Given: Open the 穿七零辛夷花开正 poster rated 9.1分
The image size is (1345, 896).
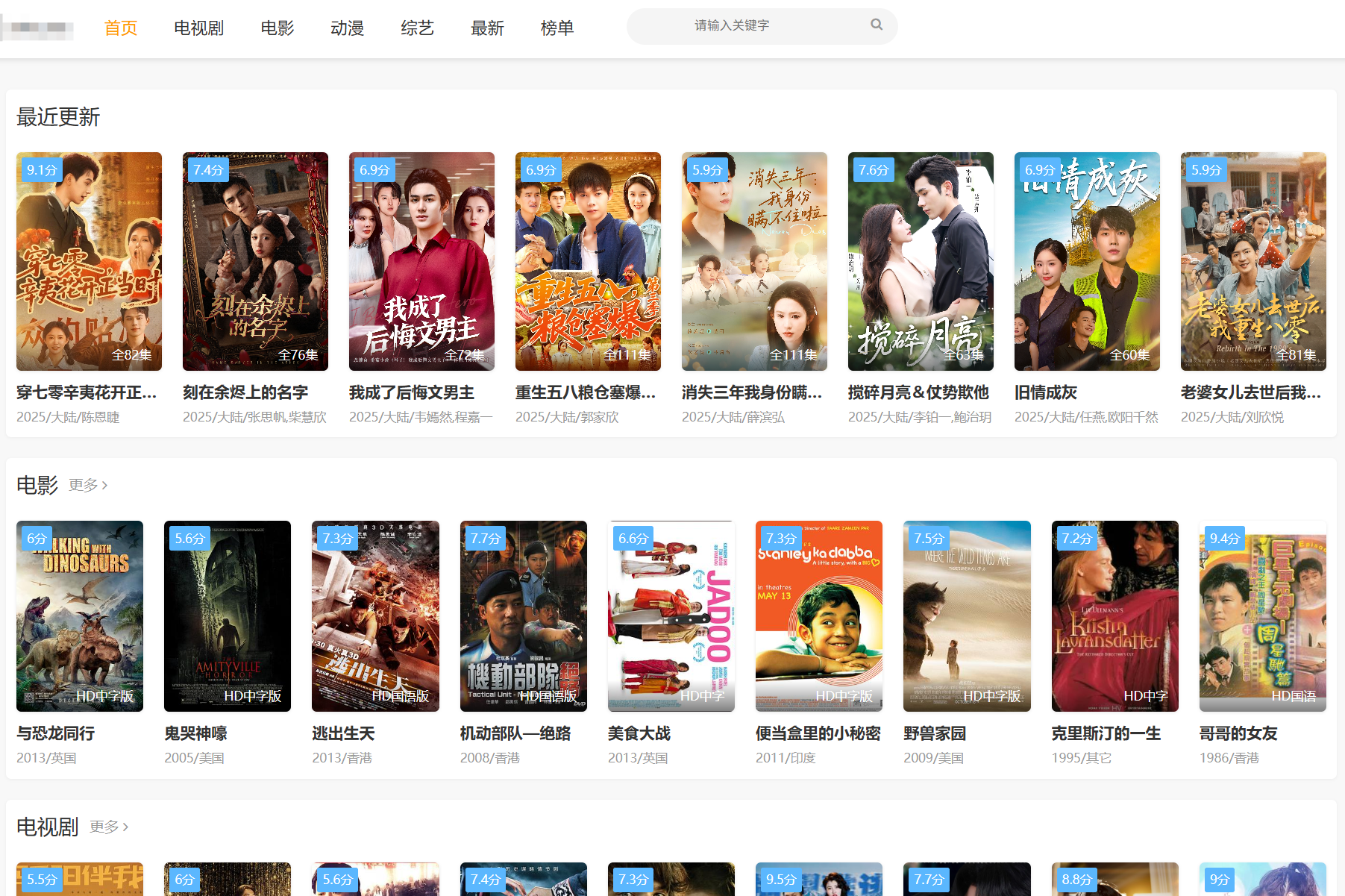Looking at the screenshot, I should click(x=89, y=261).
